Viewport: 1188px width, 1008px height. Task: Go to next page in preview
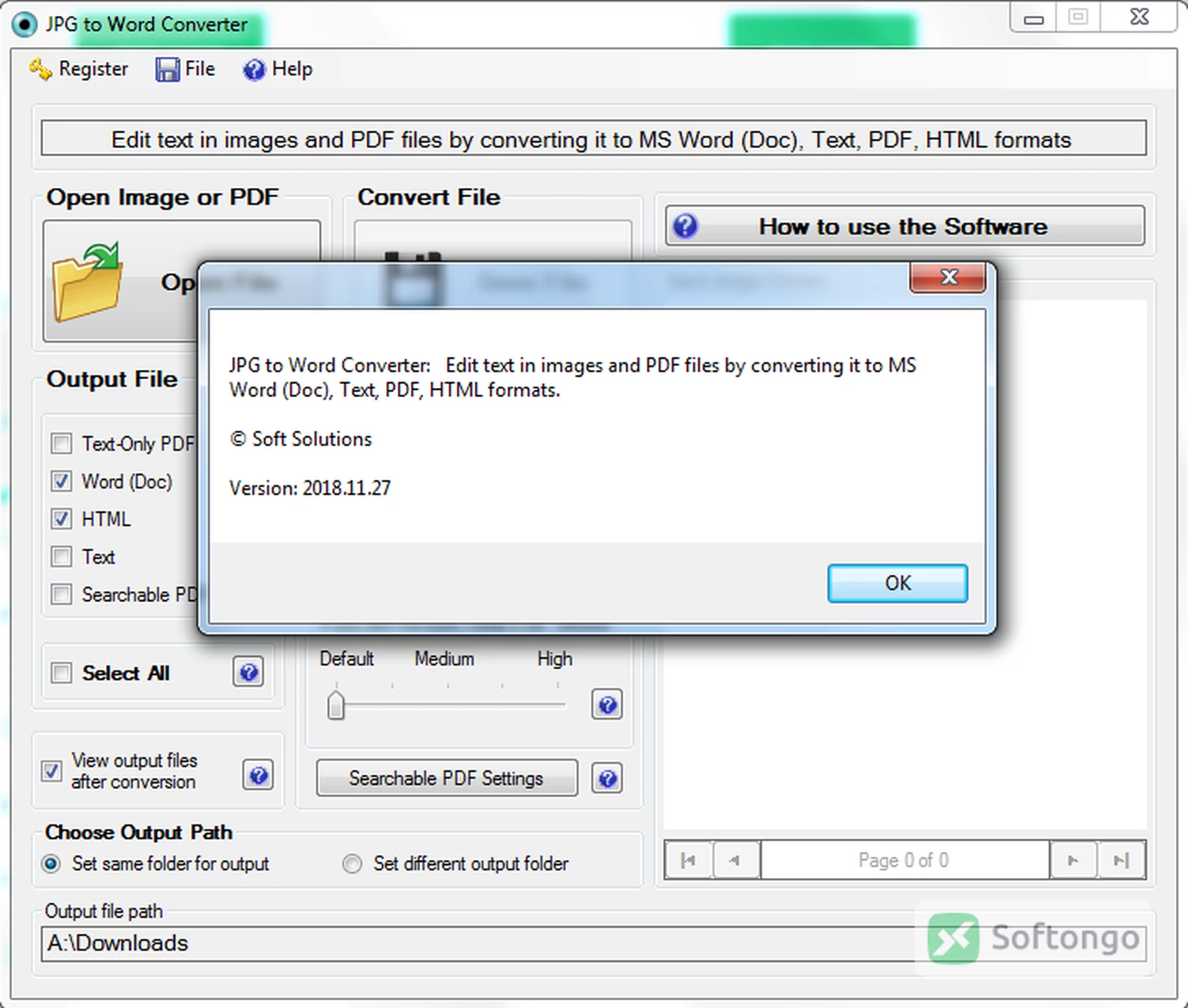1074,860
